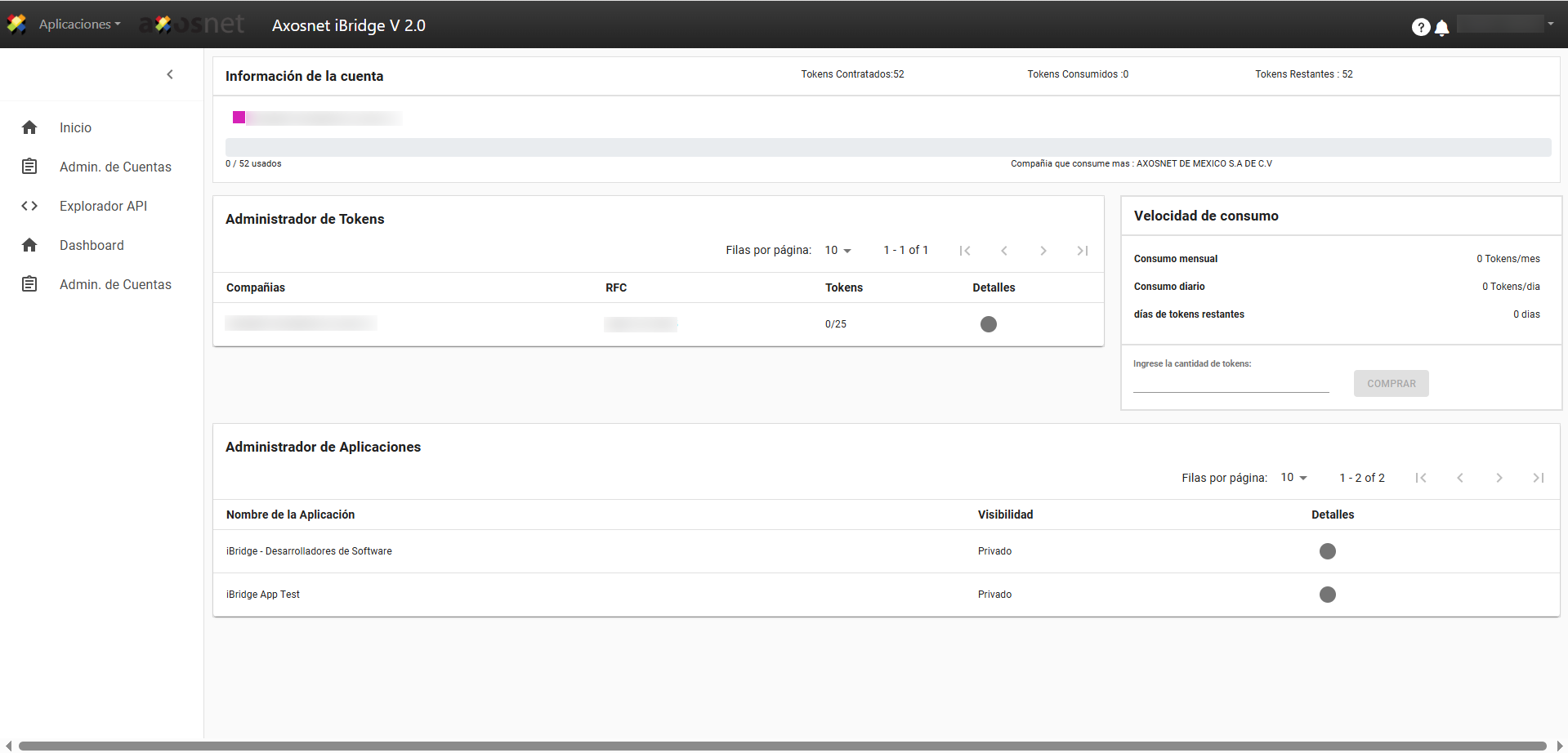Change rows per page in Administrador de Tokens

838,250
